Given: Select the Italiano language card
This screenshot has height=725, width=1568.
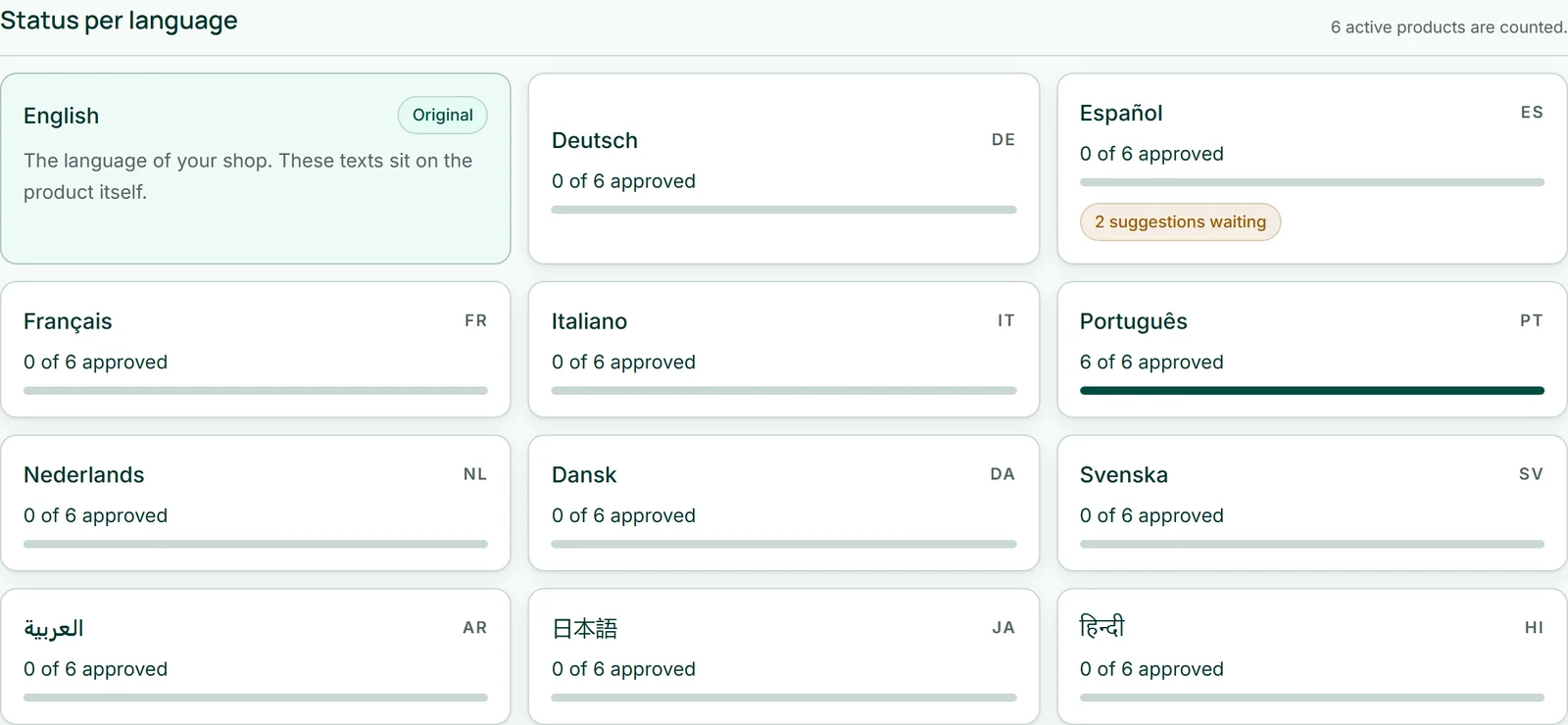Looking at the screenshot, I should click(x=783, y=350).
